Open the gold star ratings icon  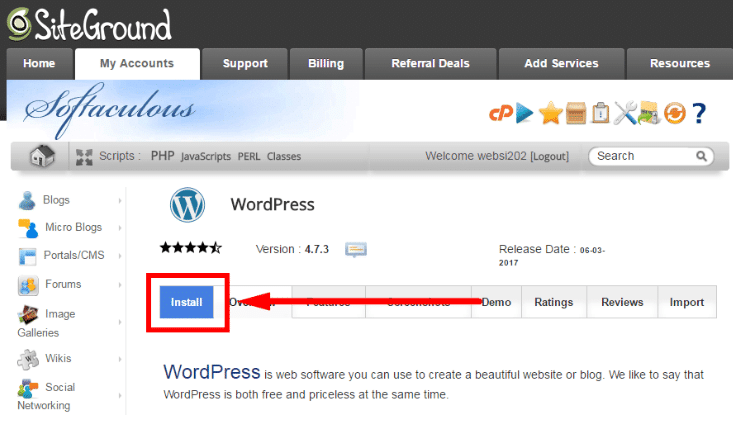click(x=550, y=113)
